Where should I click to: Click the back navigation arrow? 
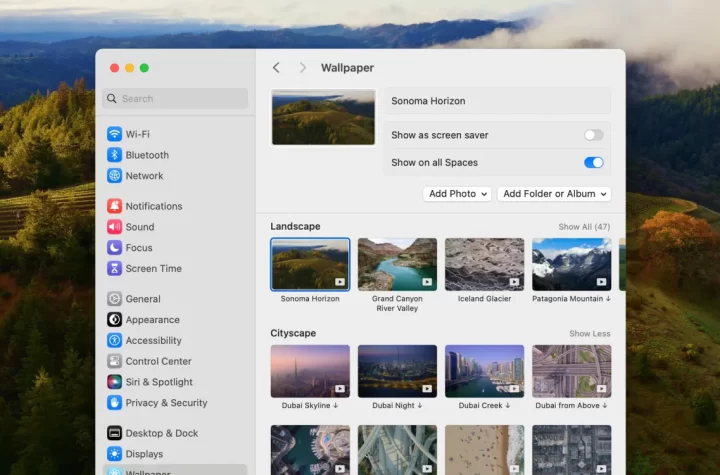pyautogui.click(x=276, y=68)
